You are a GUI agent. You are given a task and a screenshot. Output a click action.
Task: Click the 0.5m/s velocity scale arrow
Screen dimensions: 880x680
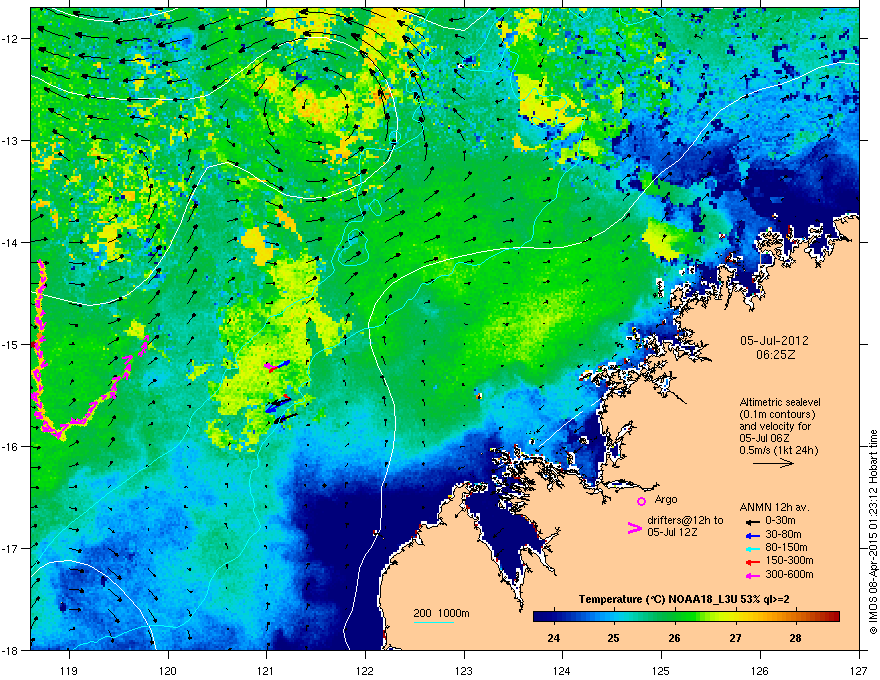click(x=773, y=463)
